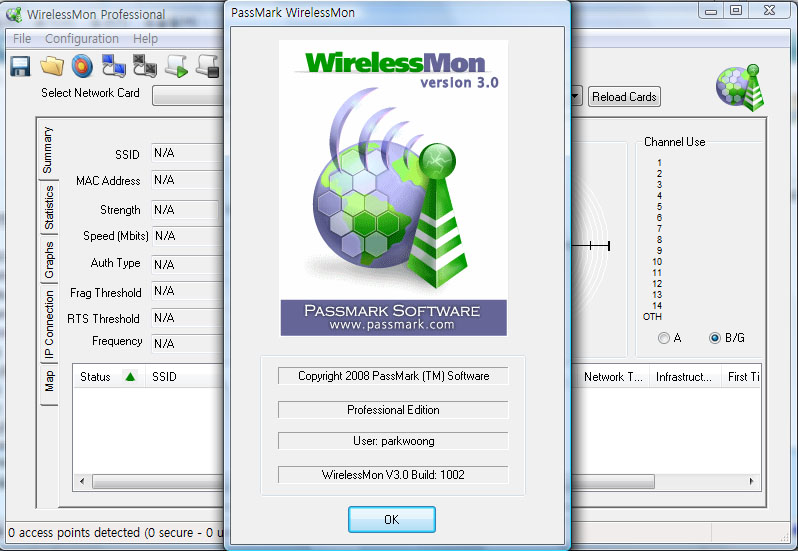Image resolution: width=798 pixels, height=551 pixels.
Task: Click the Reload Cards button
Action: [624, 97]
